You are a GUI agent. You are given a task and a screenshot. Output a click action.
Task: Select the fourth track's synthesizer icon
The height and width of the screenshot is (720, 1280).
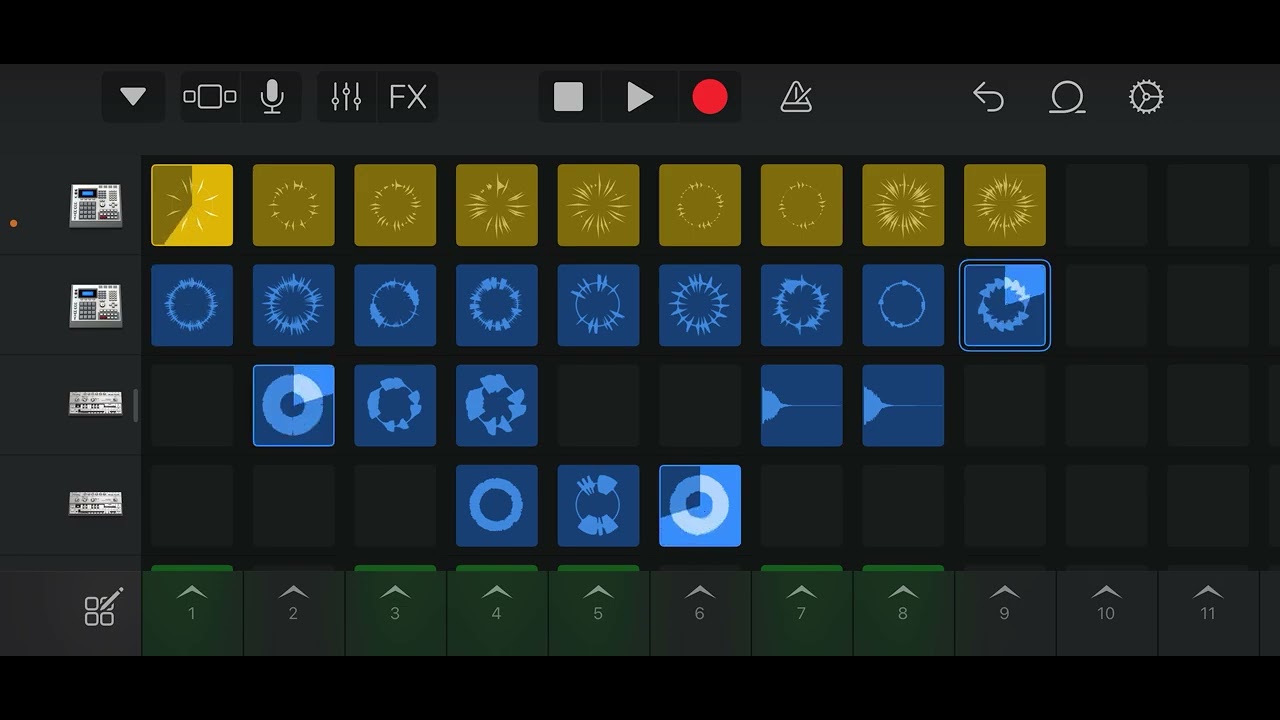[96, 505]
